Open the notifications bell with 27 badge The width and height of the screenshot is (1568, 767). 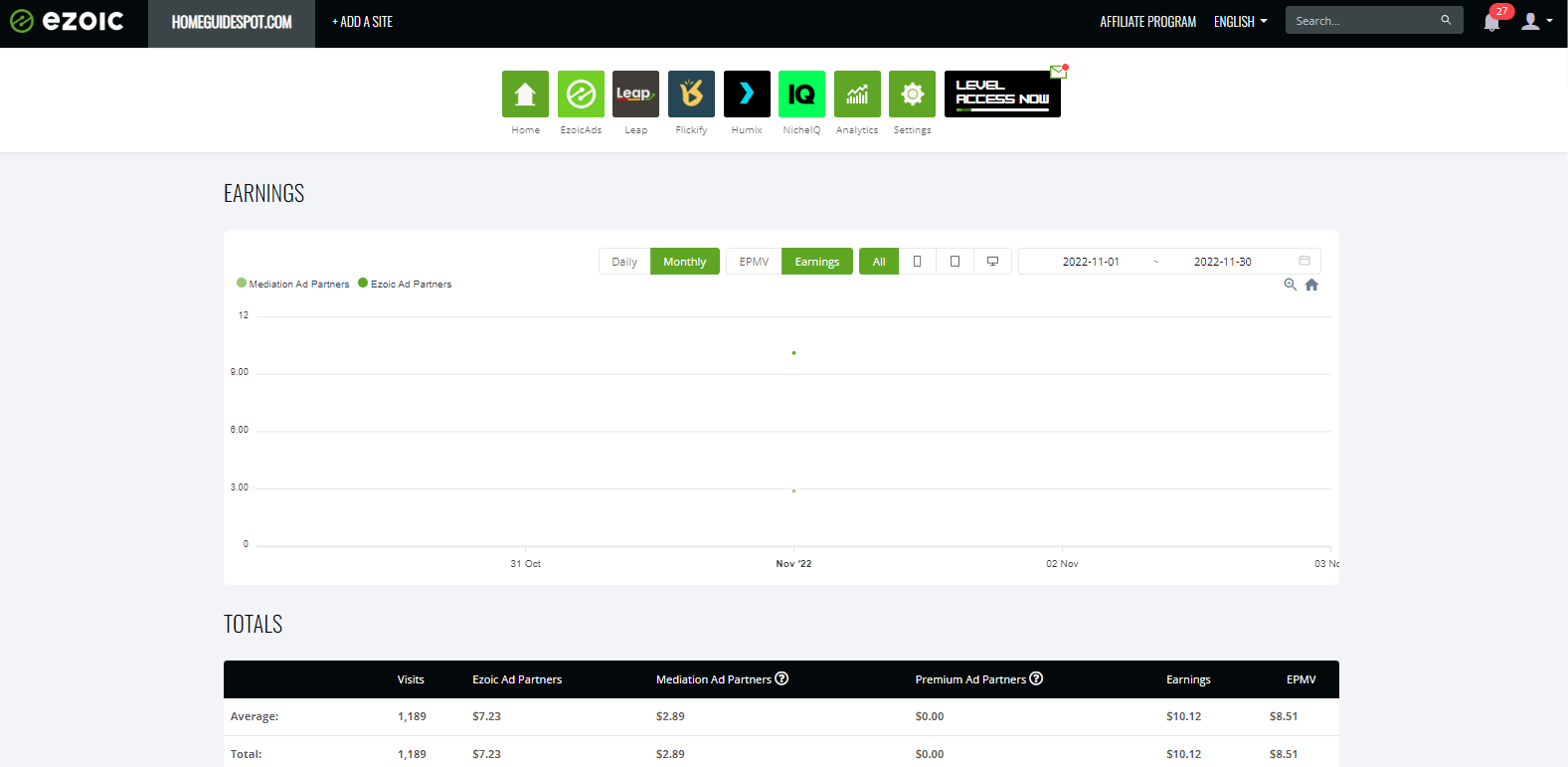[x=1492, y=21]
